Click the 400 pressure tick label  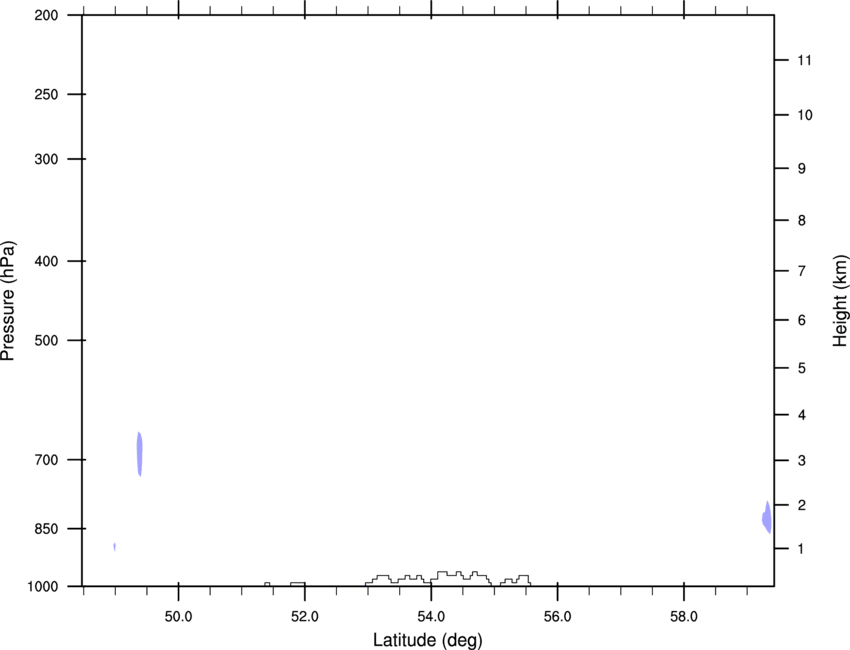pos(46,261)
